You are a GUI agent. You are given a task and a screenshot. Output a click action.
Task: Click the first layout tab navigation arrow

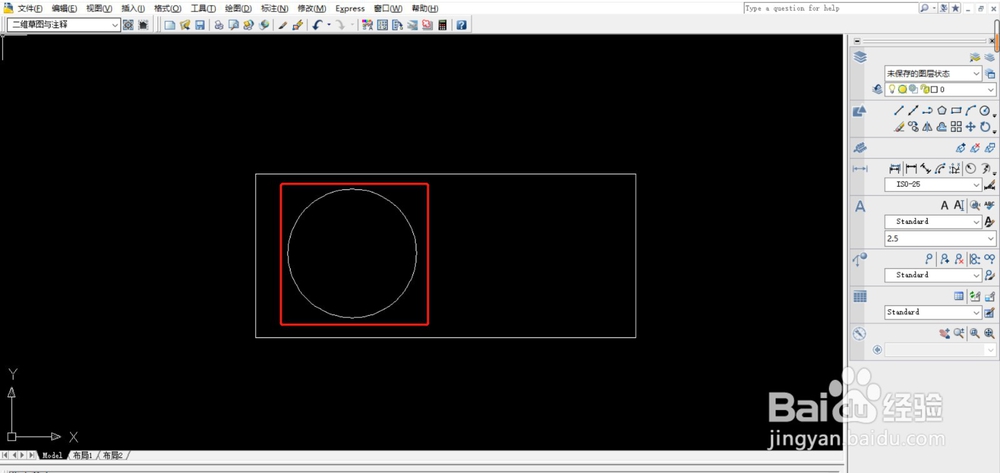pos(5,455)
